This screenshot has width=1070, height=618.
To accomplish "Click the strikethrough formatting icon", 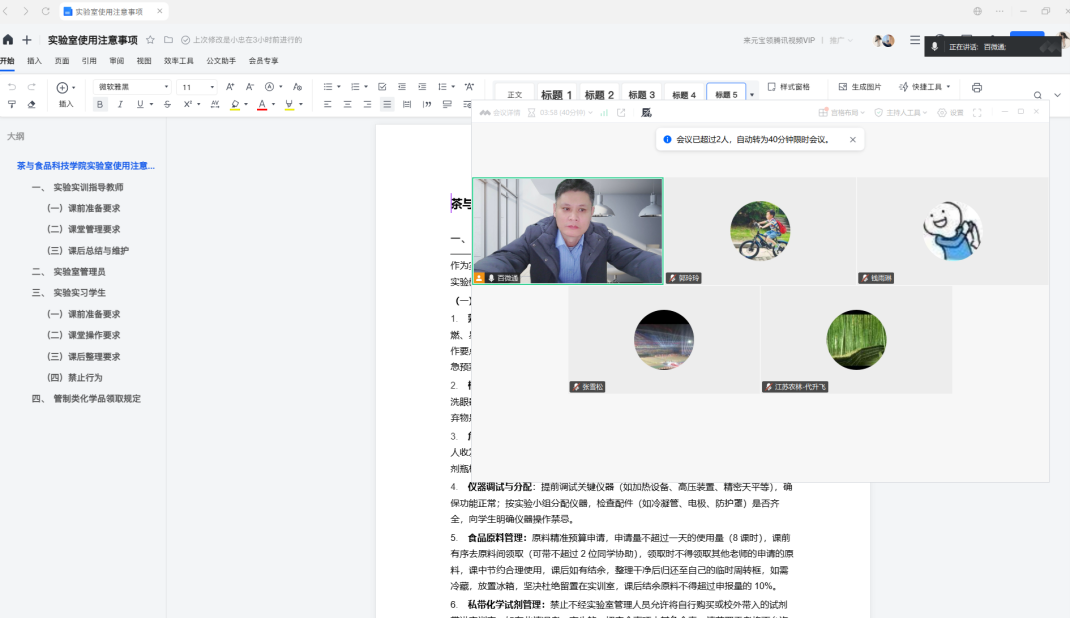I will (x=169, y=104).
